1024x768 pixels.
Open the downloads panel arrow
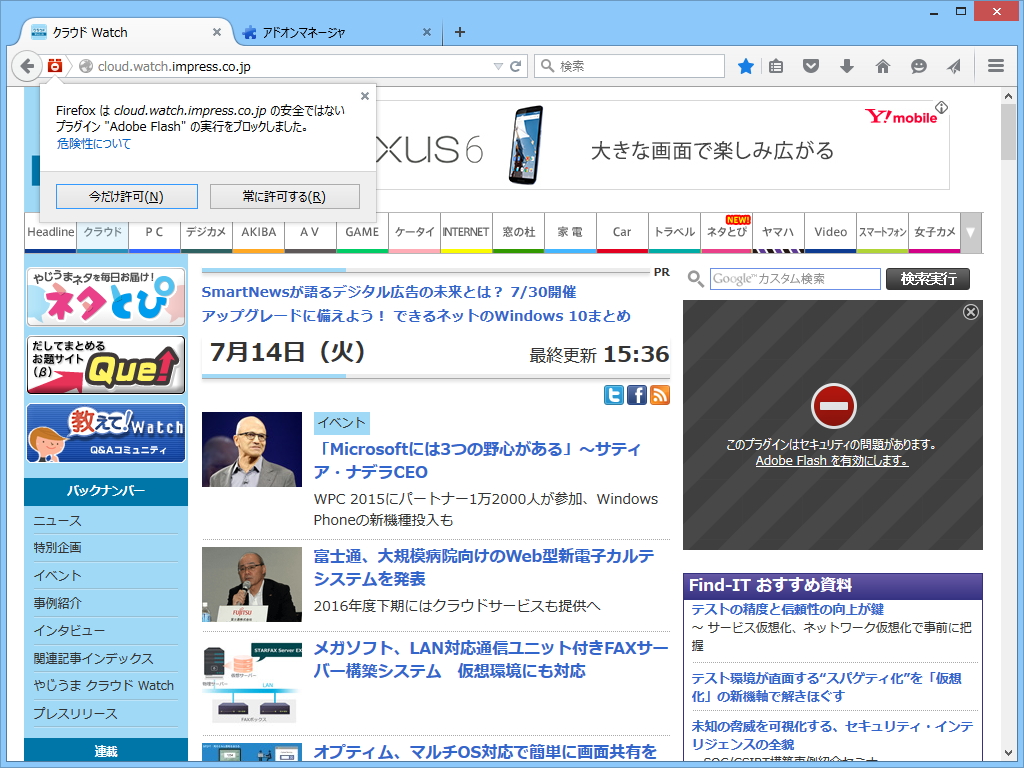847,66
